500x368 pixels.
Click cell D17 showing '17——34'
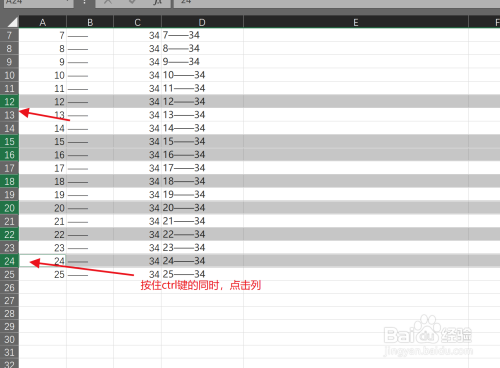(202, 168)
